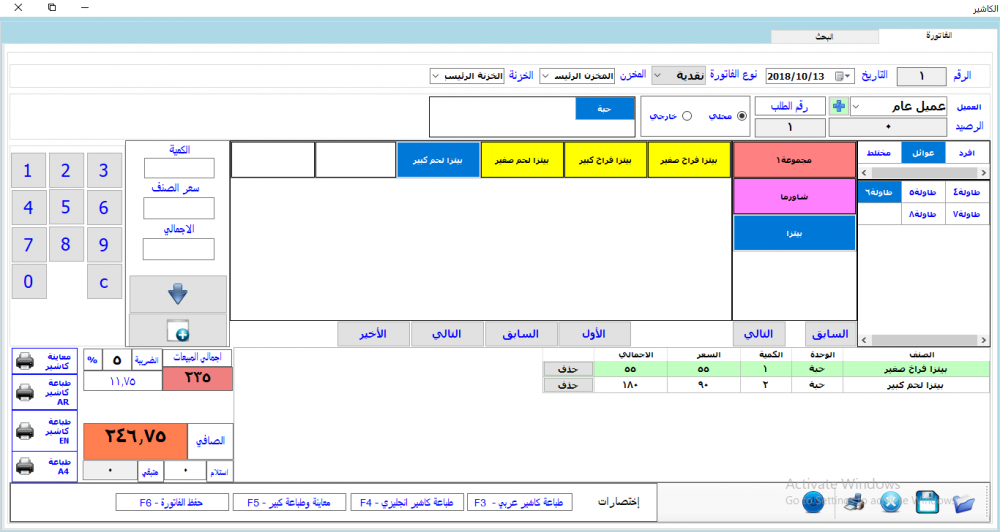1000x532 pixels.
Task: Select the عوائل section tab
Action: pos(923,153)
